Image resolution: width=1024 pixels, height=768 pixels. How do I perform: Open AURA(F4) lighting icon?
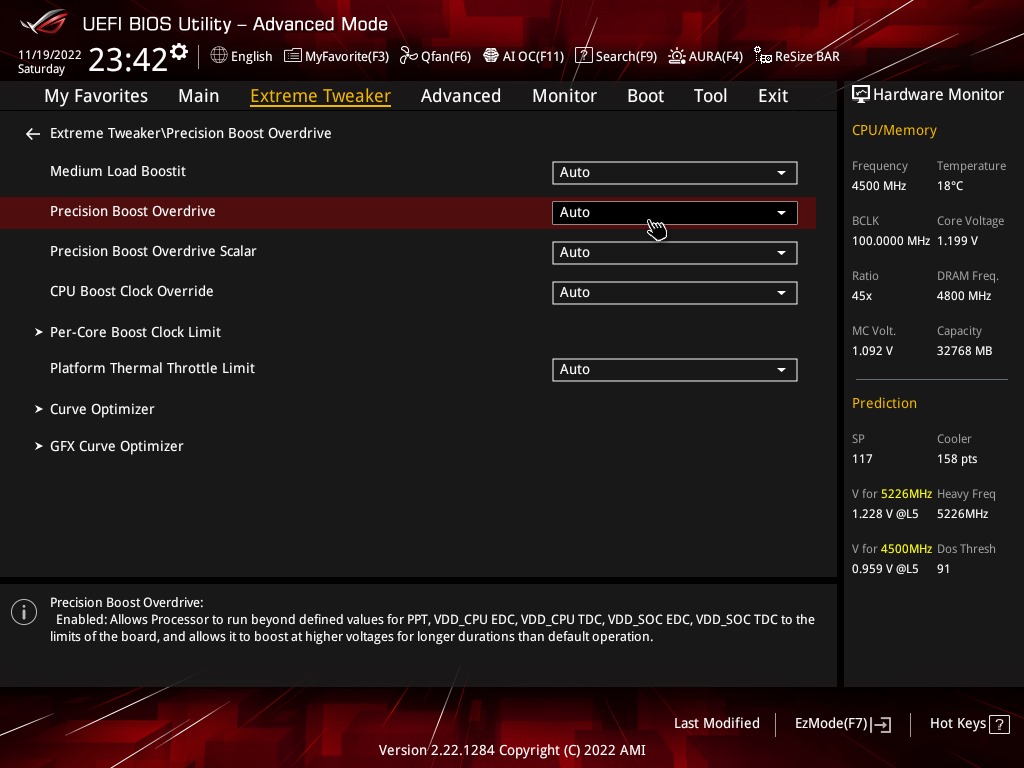coord(677,56)
